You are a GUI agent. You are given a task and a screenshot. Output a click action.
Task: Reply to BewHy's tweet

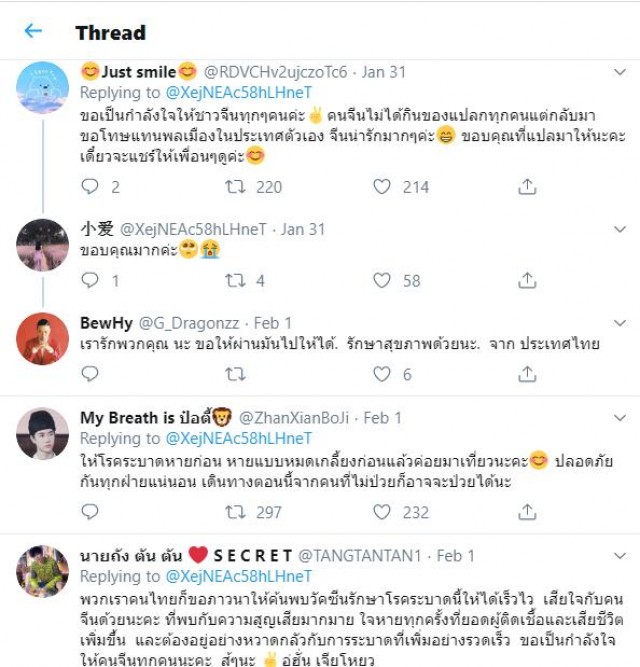90,374
